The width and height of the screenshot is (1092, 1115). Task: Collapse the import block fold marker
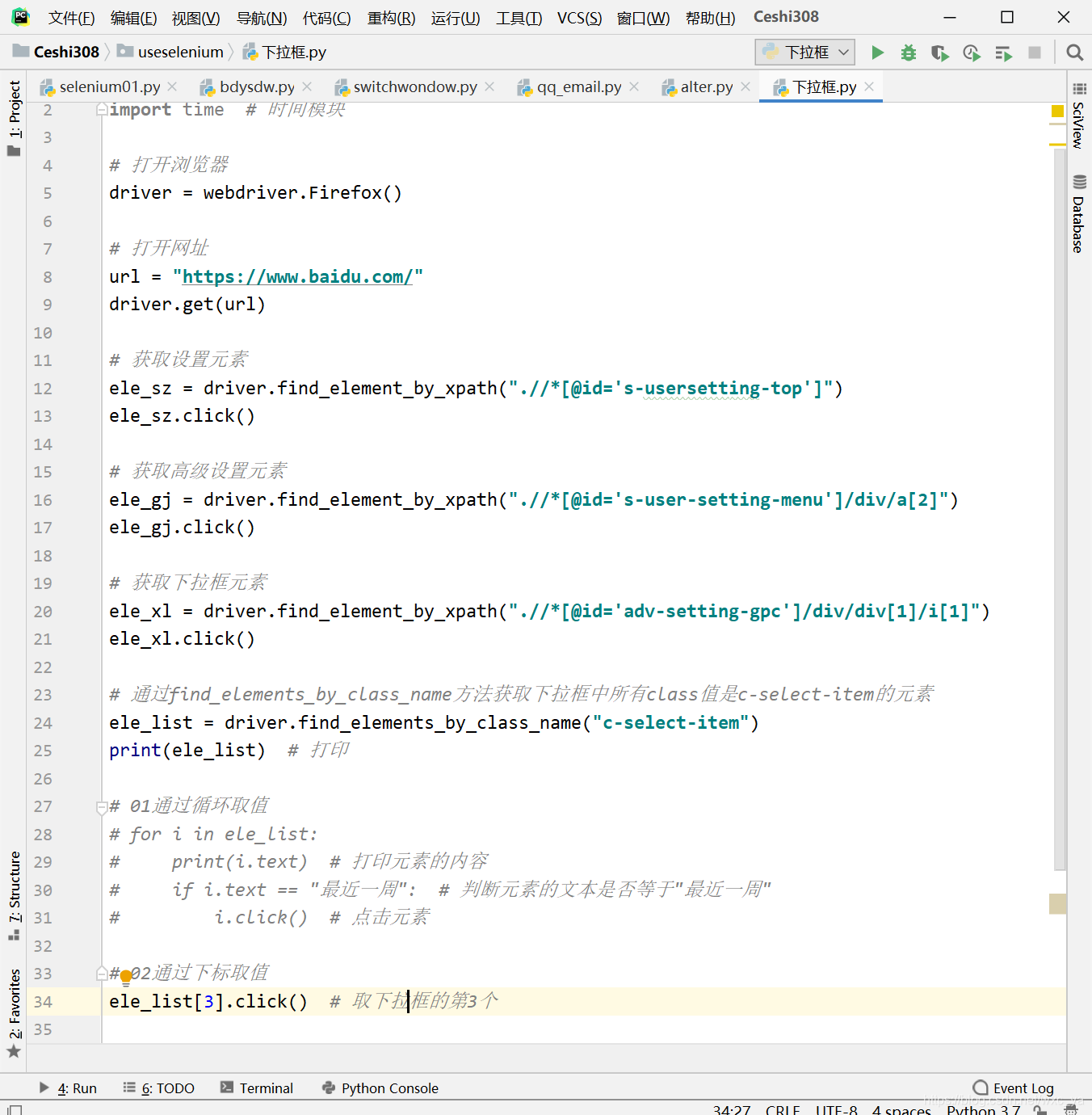tap(102, 110)
